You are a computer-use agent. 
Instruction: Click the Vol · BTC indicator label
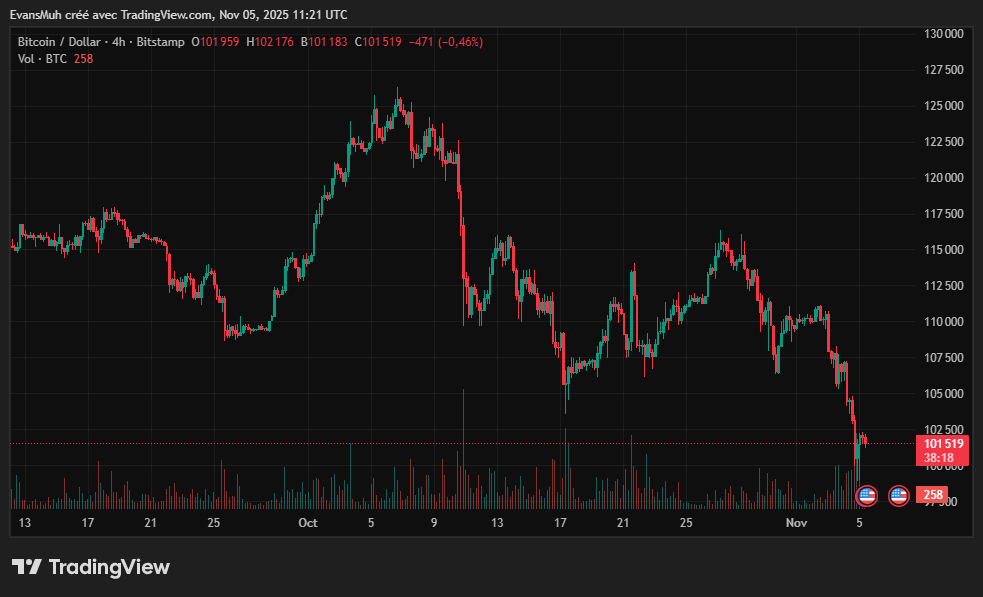(x=42, y=59)
